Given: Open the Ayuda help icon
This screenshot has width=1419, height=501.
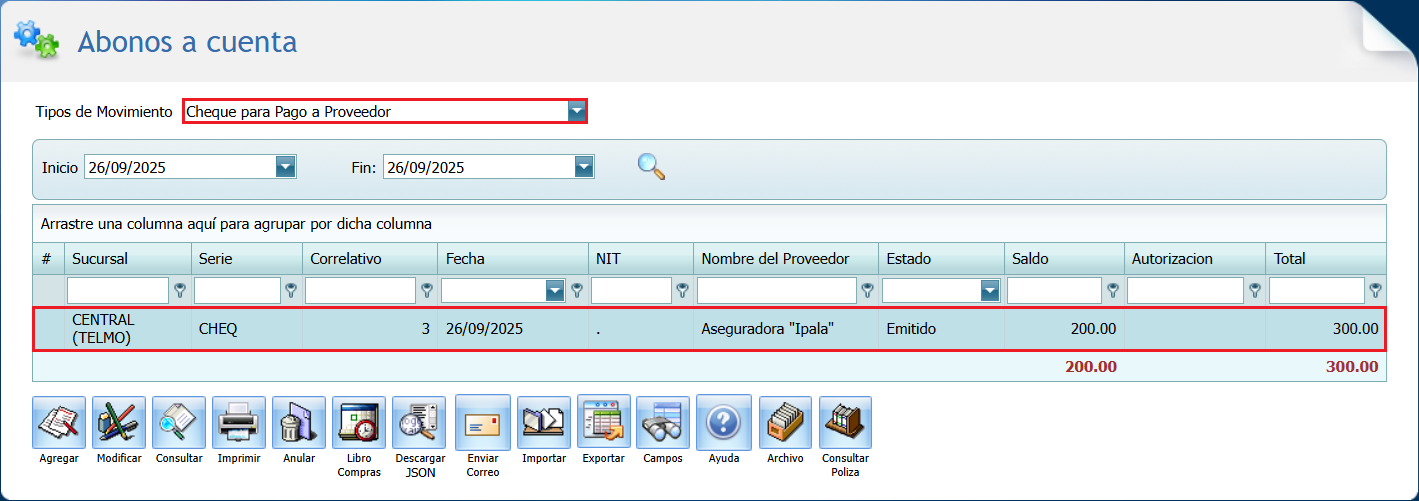Looking at the screenshot, I should pos(723,423).
